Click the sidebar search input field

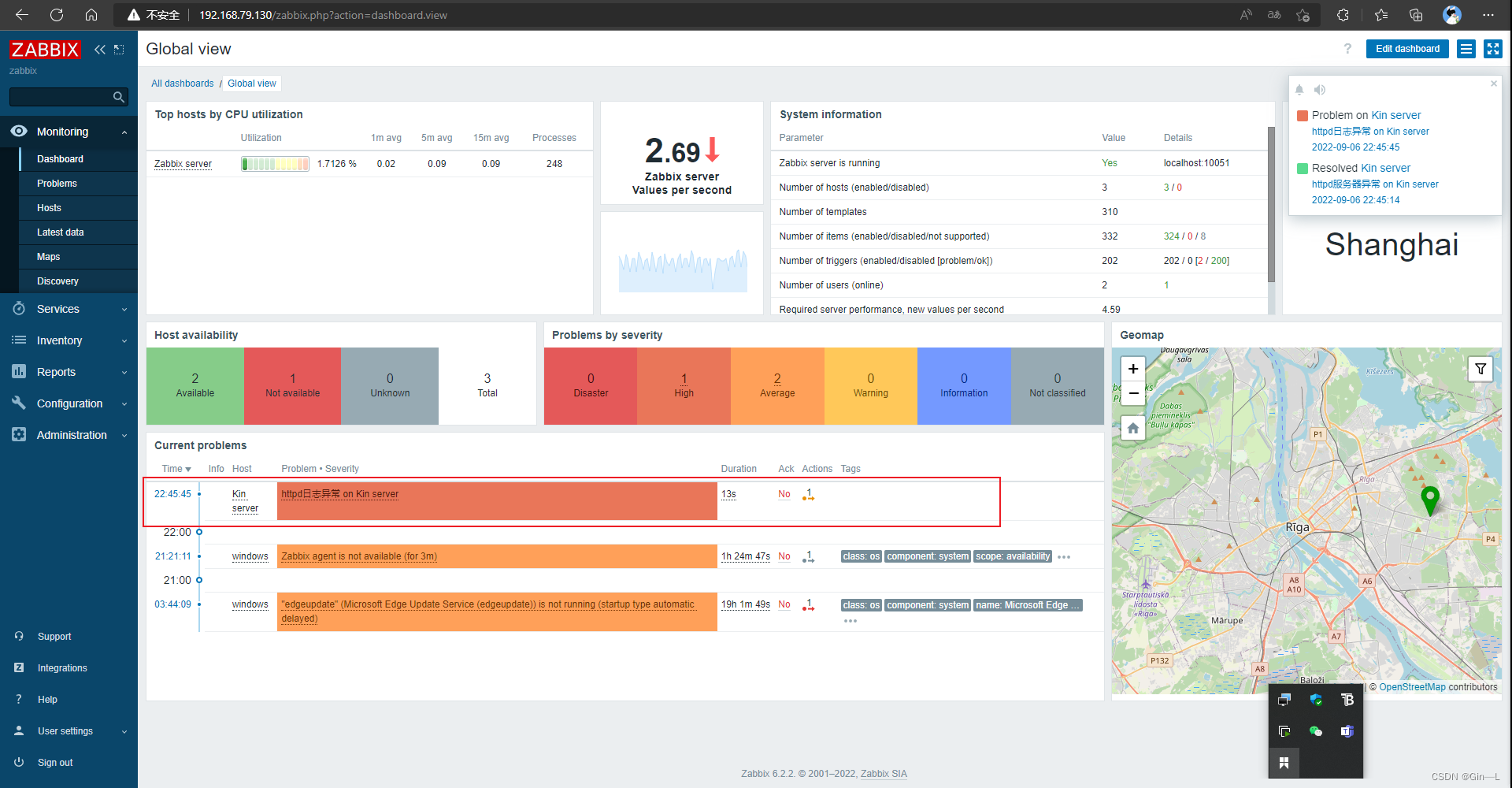pyautogui.click(x=61, y=97)
